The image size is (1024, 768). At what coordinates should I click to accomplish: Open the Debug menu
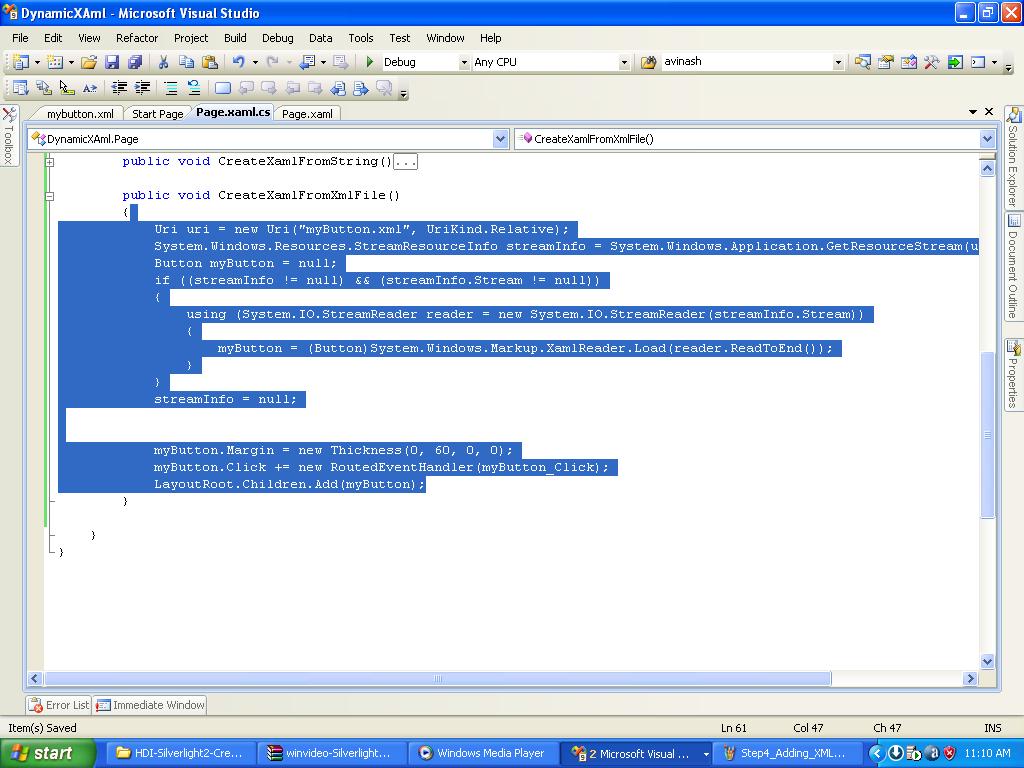278,38
